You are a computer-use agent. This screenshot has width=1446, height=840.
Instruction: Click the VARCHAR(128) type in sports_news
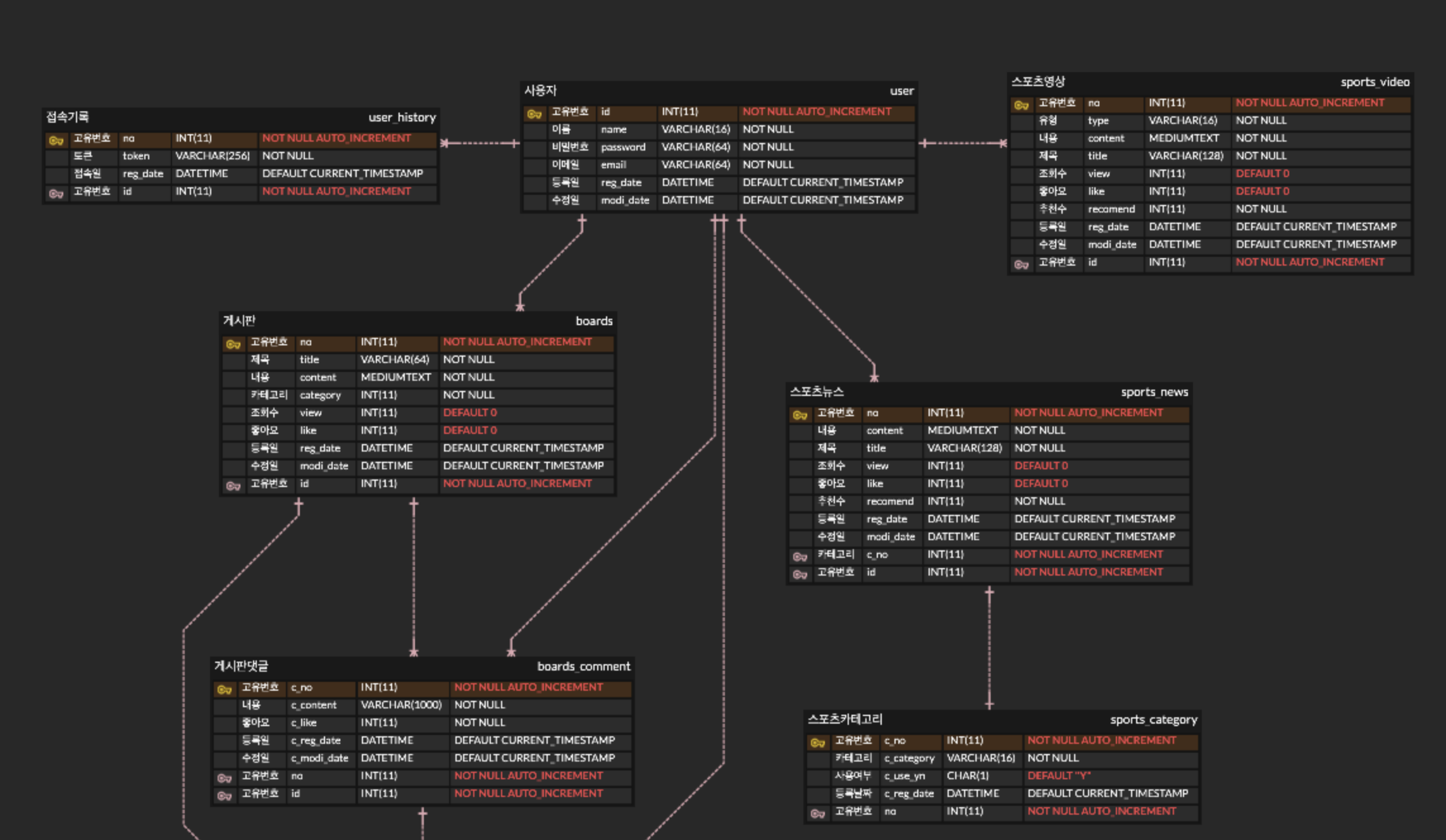click(965, 448)
